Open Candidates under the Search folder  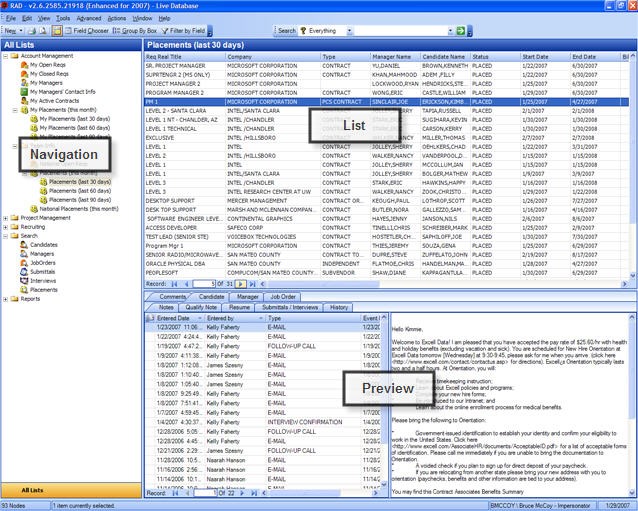click(43, 244)
